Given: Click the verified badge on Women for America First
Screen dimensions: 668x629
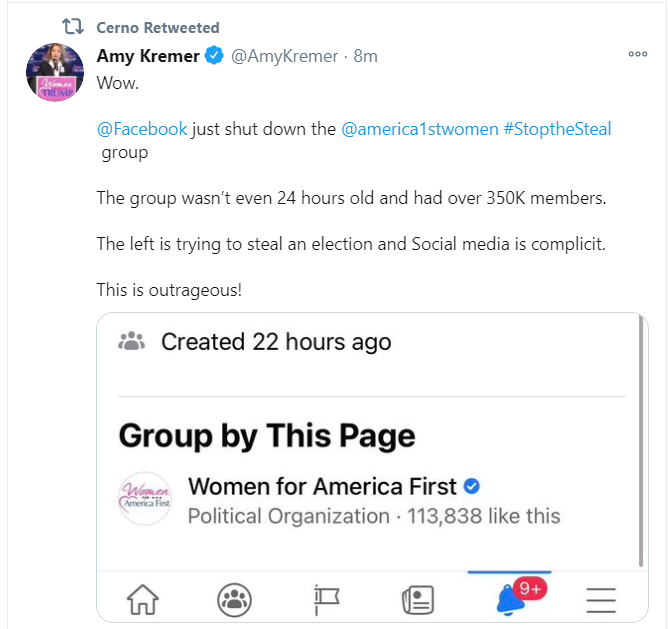Looking at the screenshot, I should 473,487.
